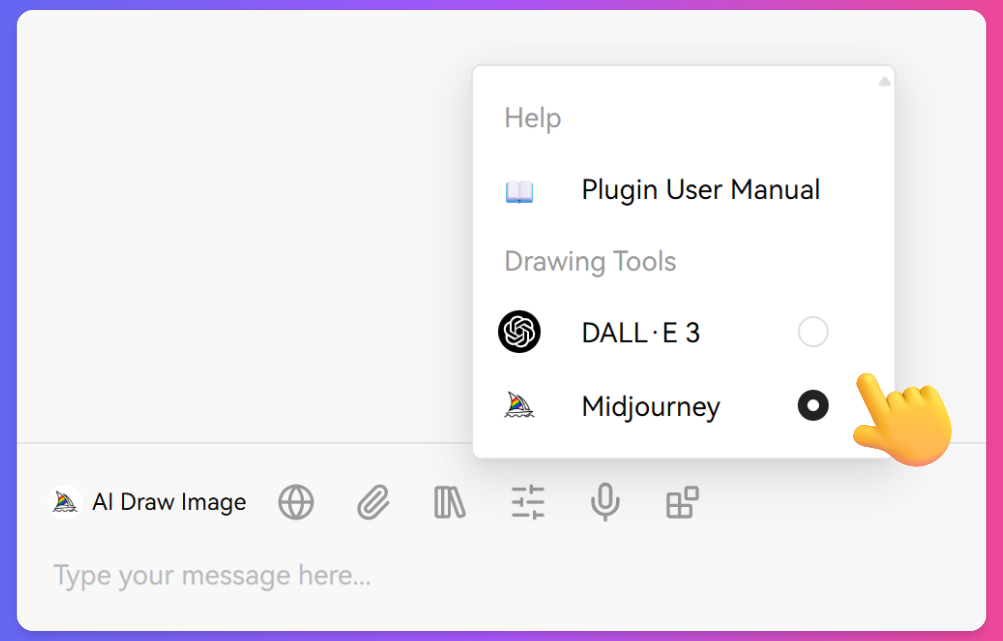Click the OpenAI logo next to DALL·E 3
Viewport: 1003px width, 641px height.
519,331
